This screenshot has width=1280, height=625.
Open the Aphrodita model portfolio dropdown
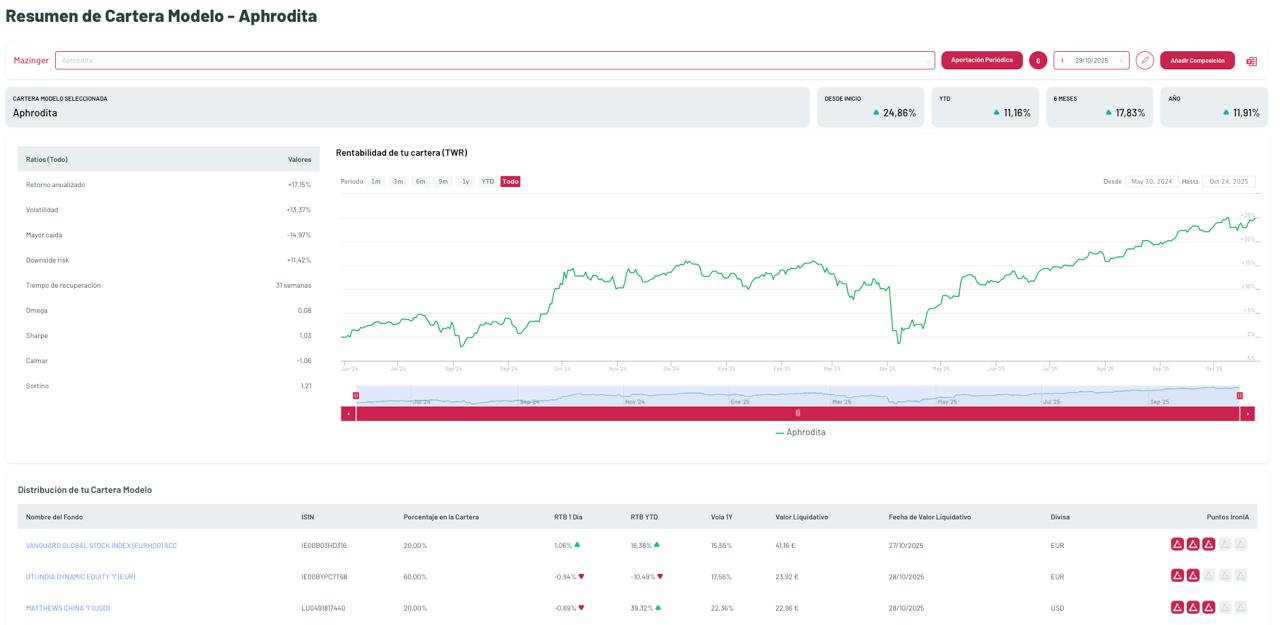click(494, 60)
